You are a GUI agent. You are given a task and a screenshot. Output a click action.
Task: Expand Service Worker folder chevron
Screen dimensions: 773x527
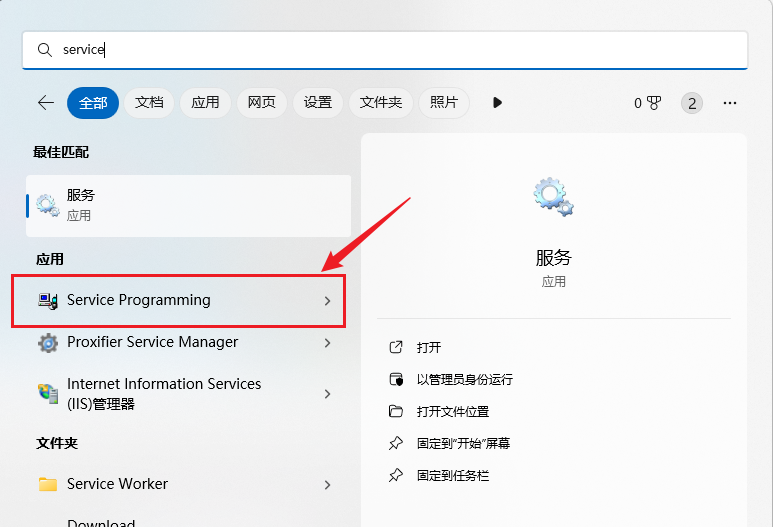click(327, 485)
